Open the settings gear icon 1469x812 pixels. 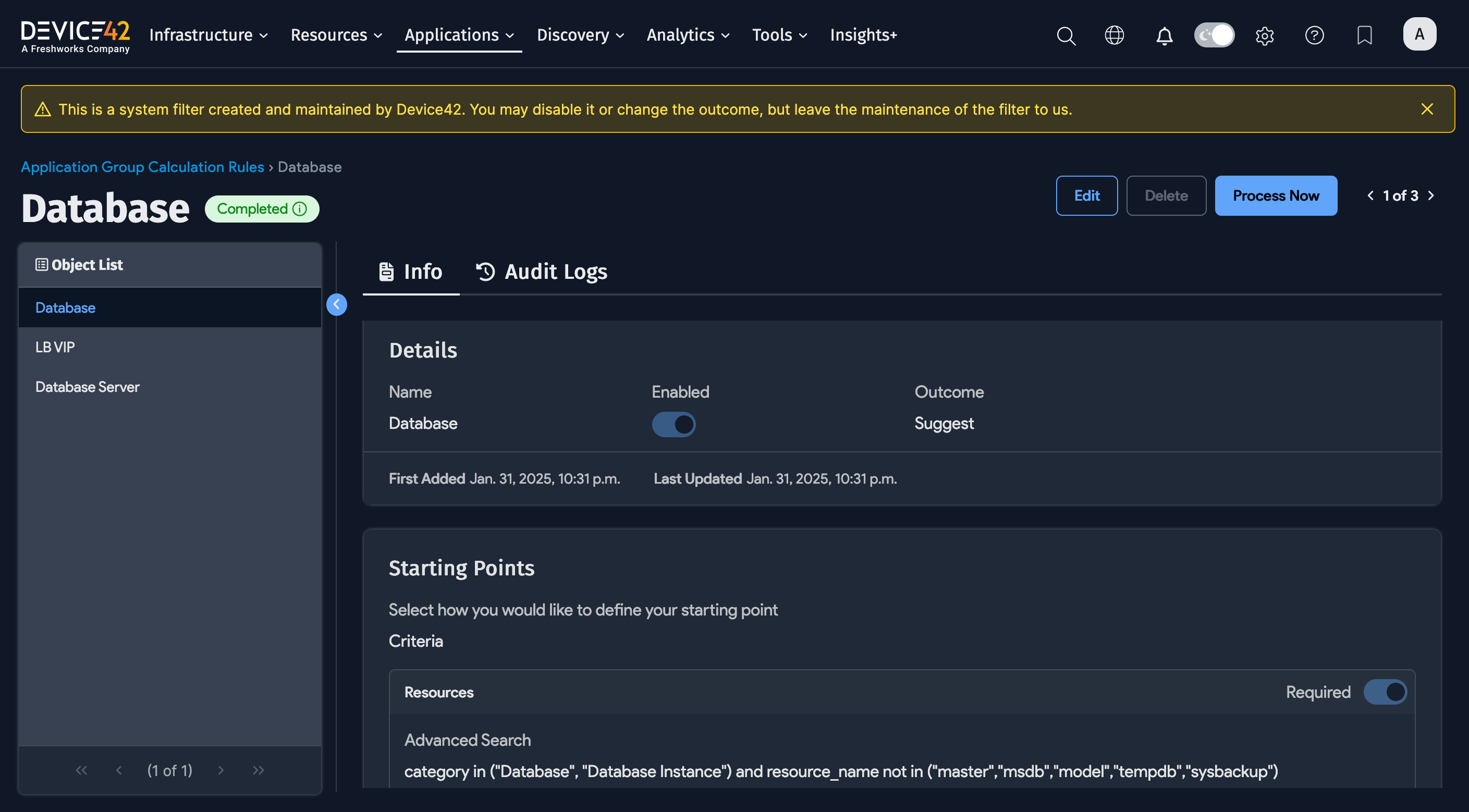tap(1264, 35)
